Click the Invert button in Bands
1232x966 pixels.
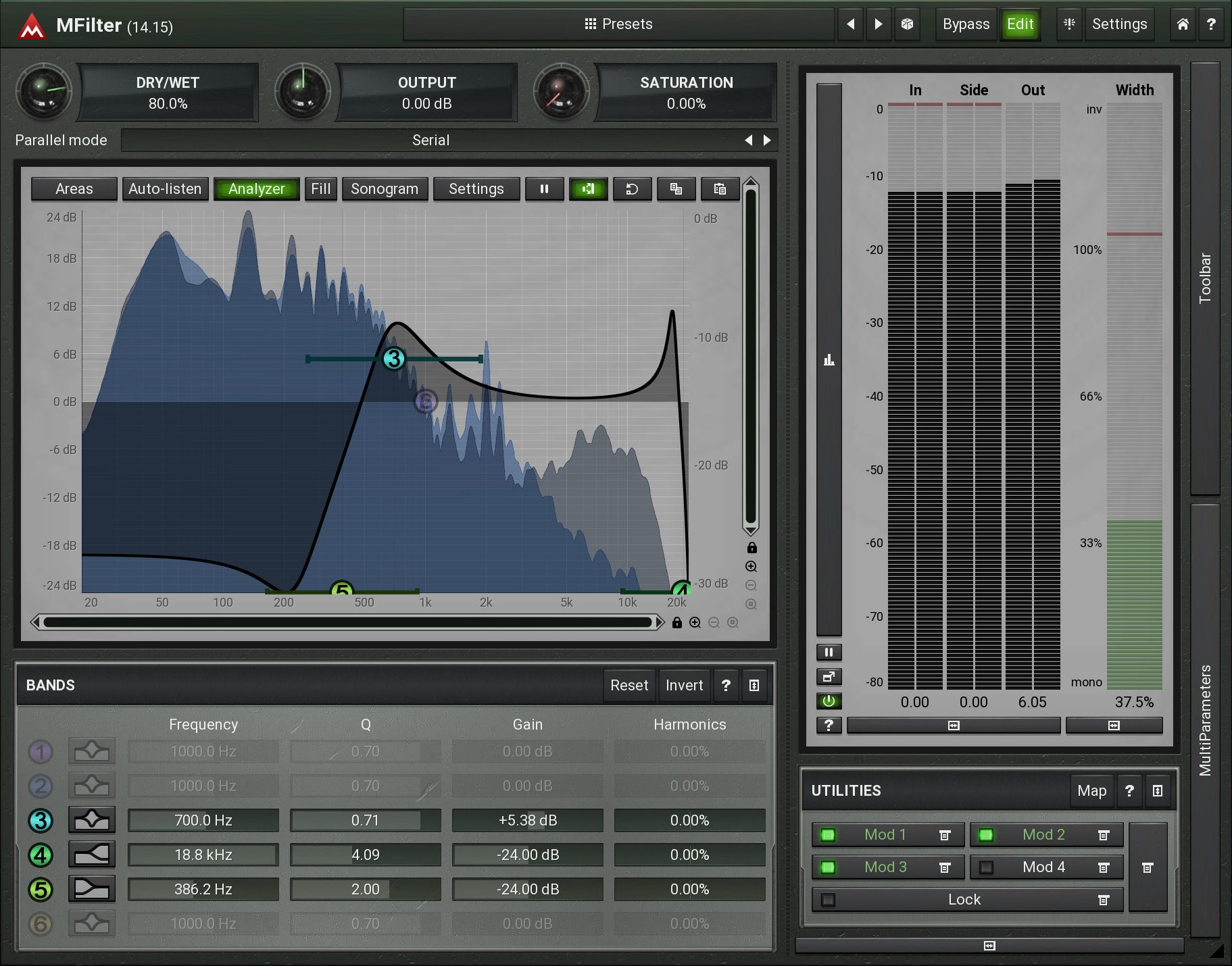click(684, 685)
